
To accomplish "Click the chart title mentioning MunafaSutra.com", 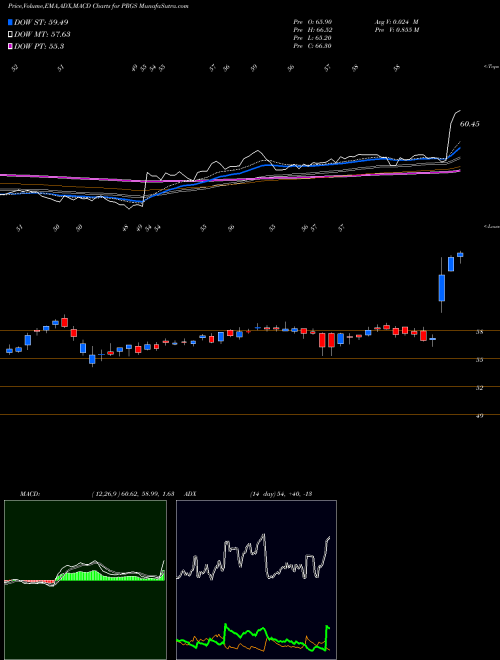I will click(x=98, y=6).
